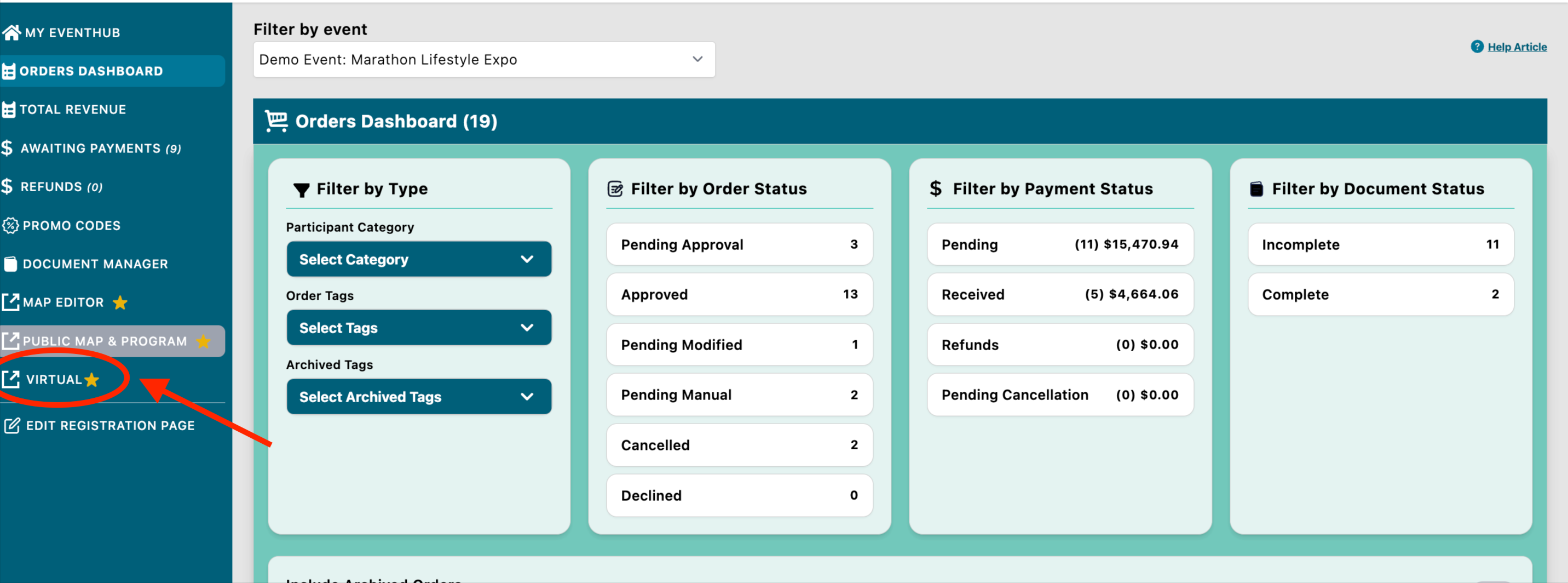Click the gold star next to Virtual
This screenshot has height=583, width=1568.
click(92, 380)
